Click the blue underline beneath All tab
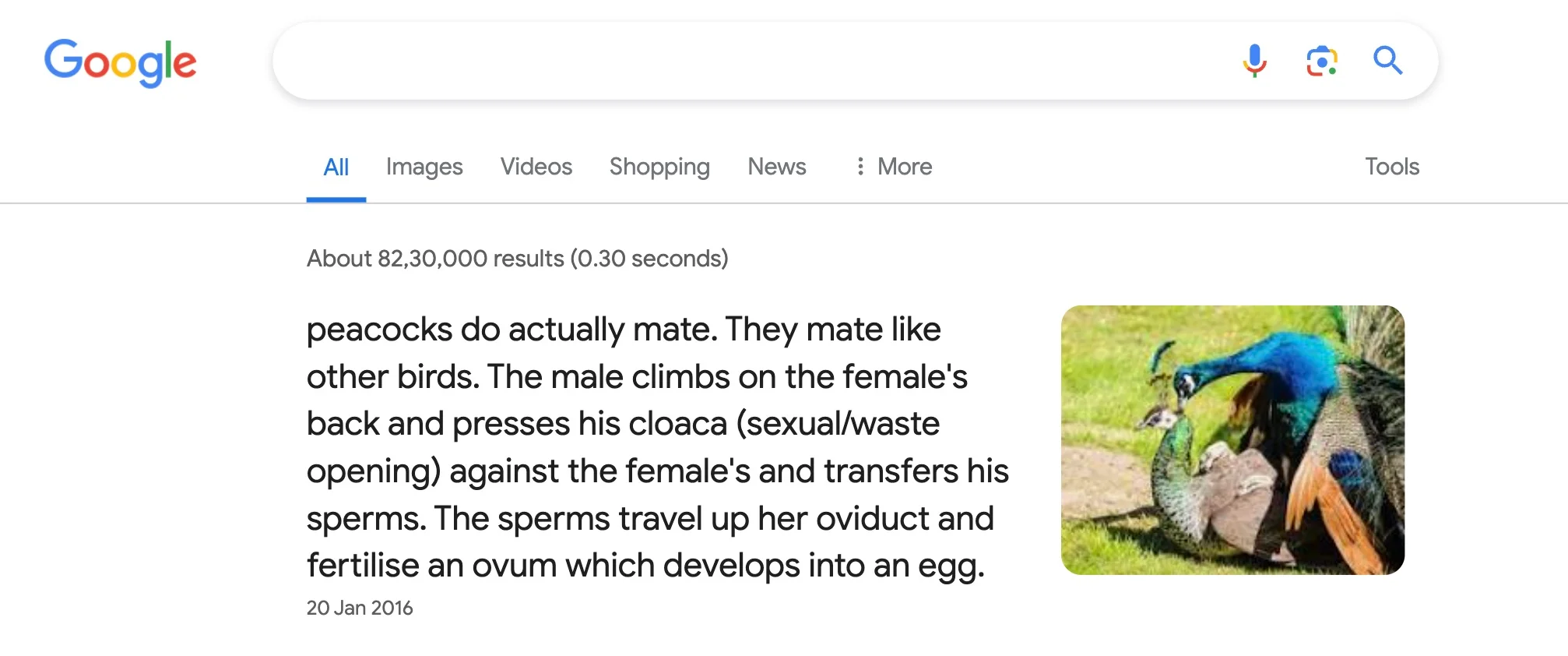Viewport: 1568px width, 656px height. tap(336, 199)
